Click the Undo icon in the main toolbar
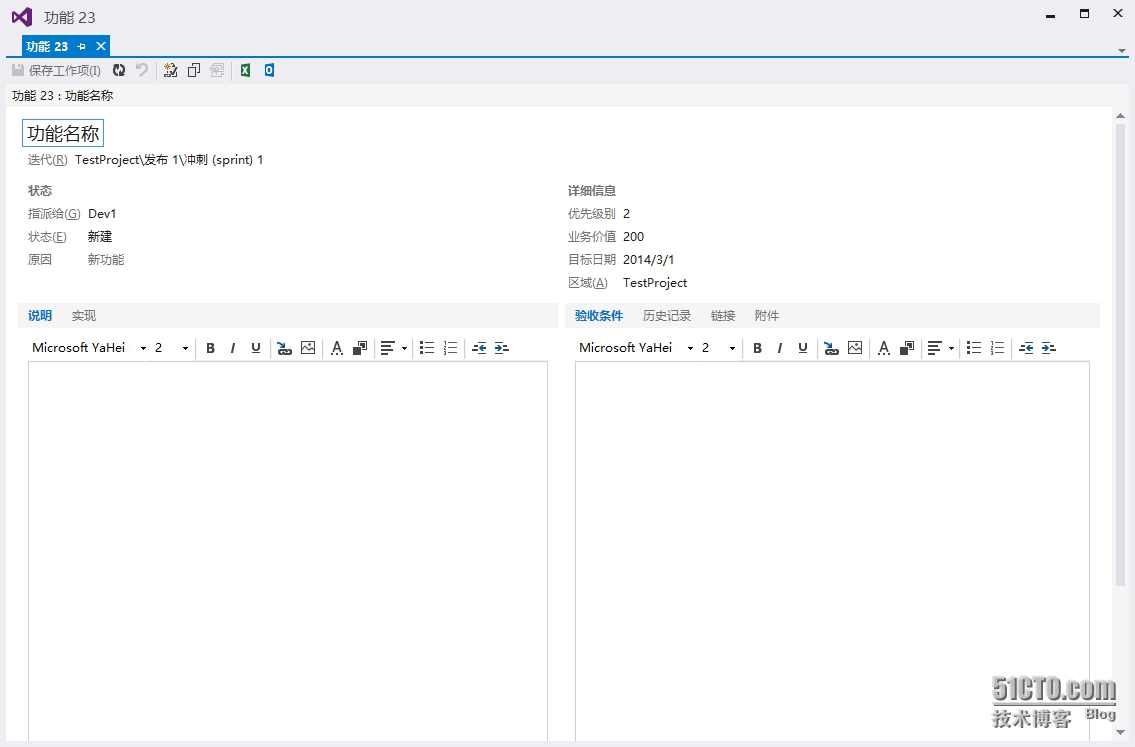Viewport: 1135px width, 747px height. [x=142, y=70]
